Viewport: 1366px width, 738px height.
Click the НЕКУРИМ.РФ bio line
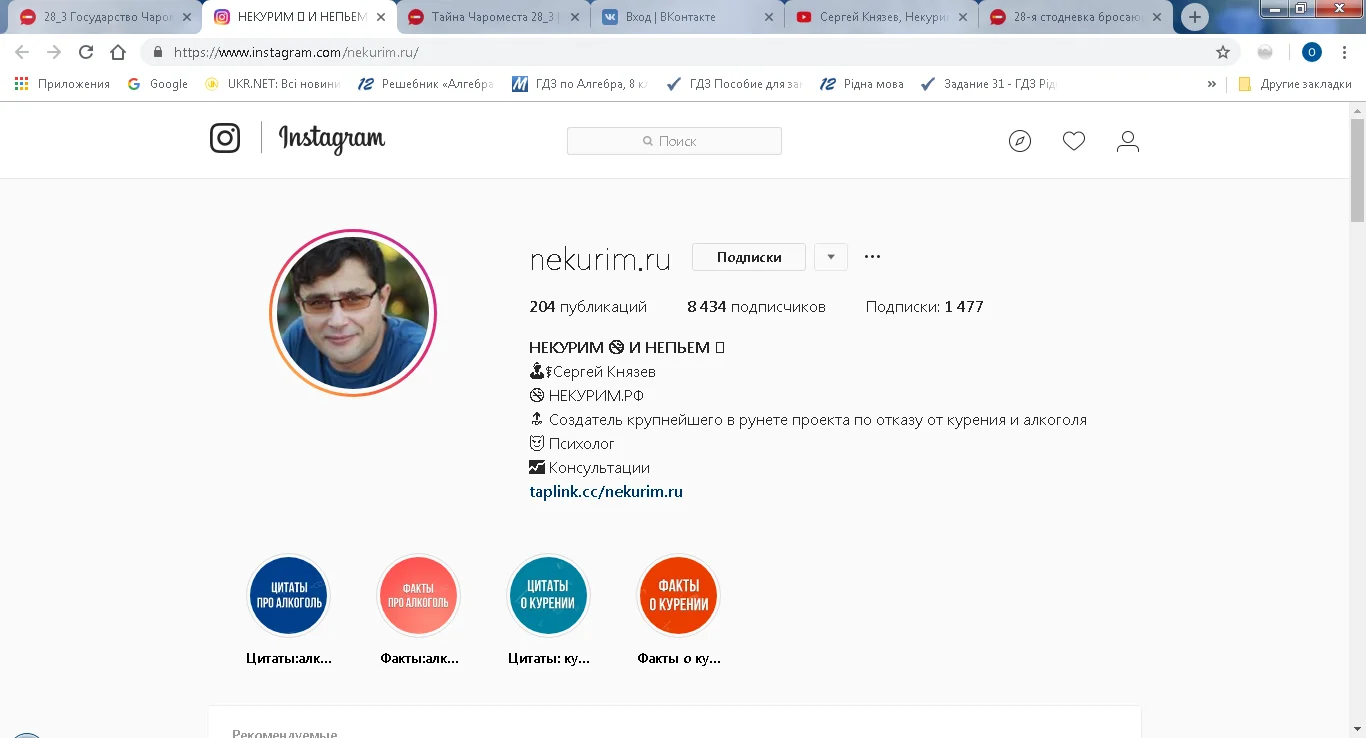586,396
